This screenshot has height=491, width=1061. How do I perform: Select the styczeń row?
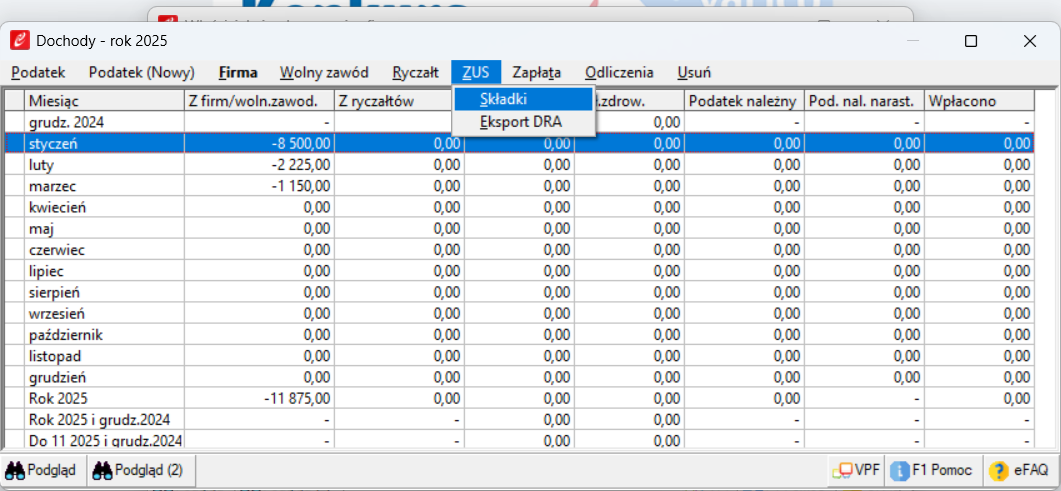pyautogui.click(x=520, y=143)
